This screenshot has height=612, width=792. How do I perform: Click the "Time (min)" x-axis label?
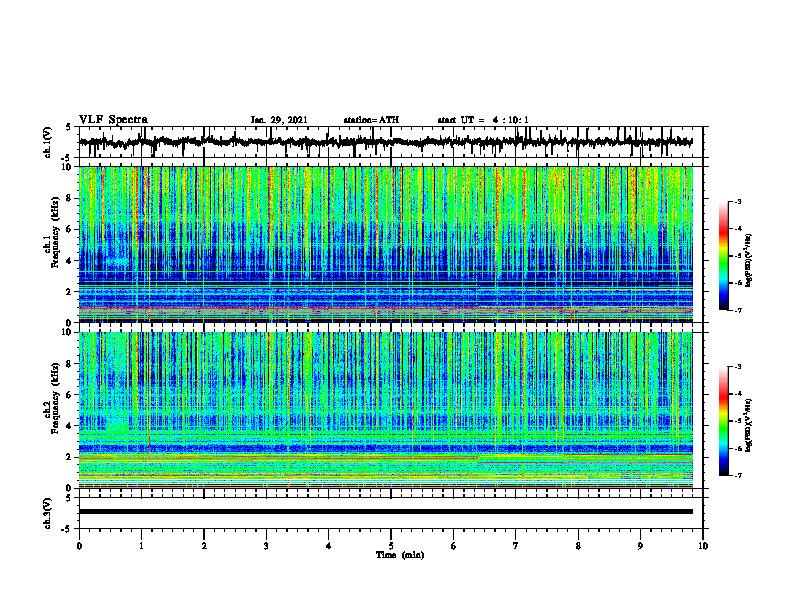click(400, 555)
